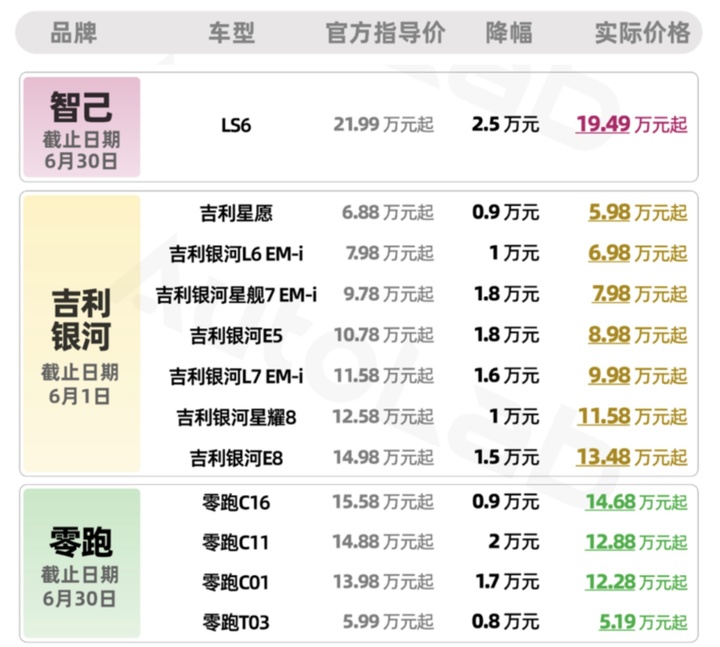Click the 零跑C11 model name
The width and height of the screenshot is (720, 647).
(236, 542)
